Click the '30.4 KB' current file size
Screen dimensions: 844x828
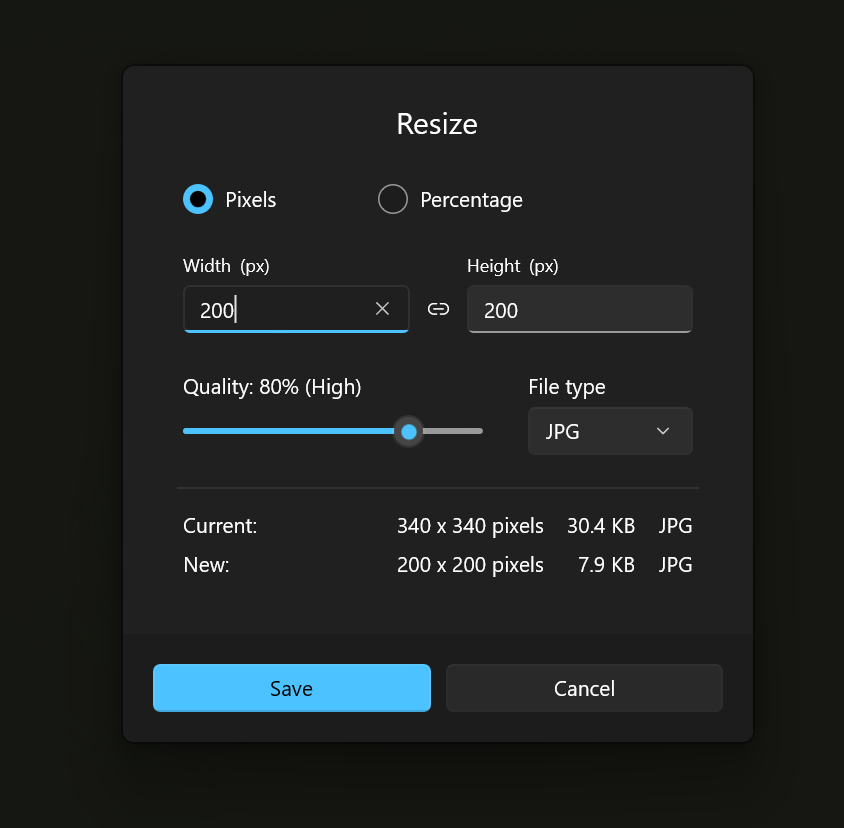(x=601, y=526)
